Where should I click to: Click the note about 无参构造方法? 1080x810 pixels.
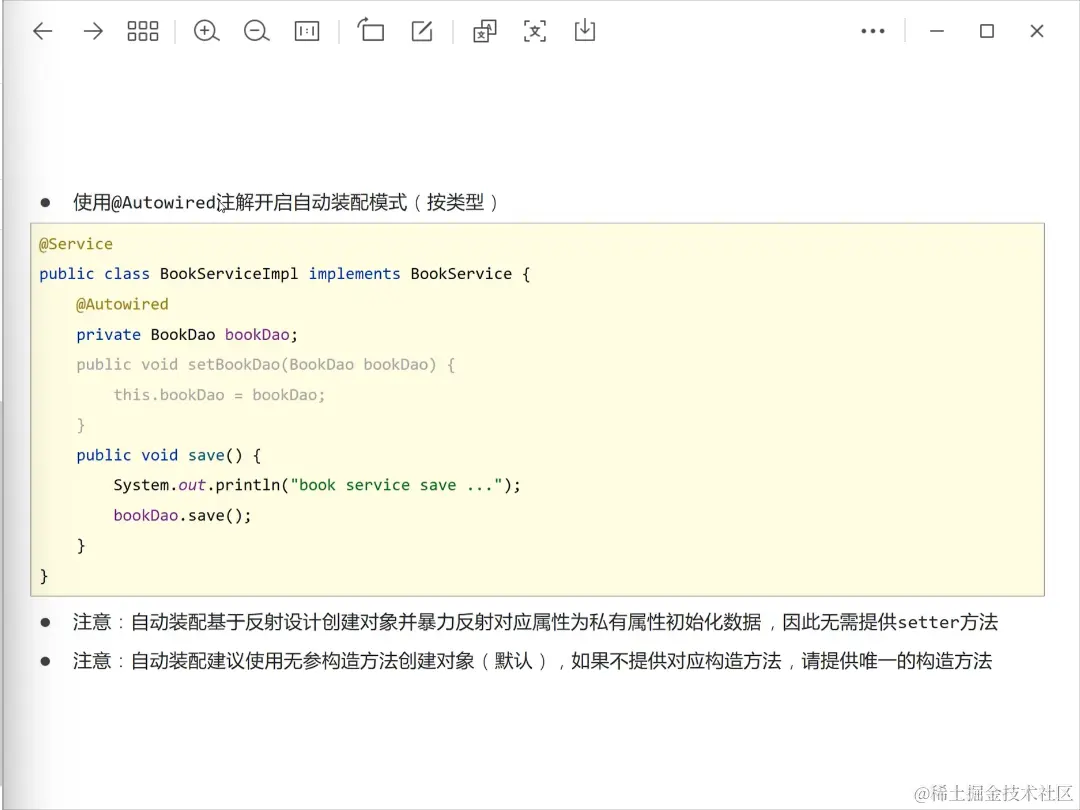[x=532, y=661]
